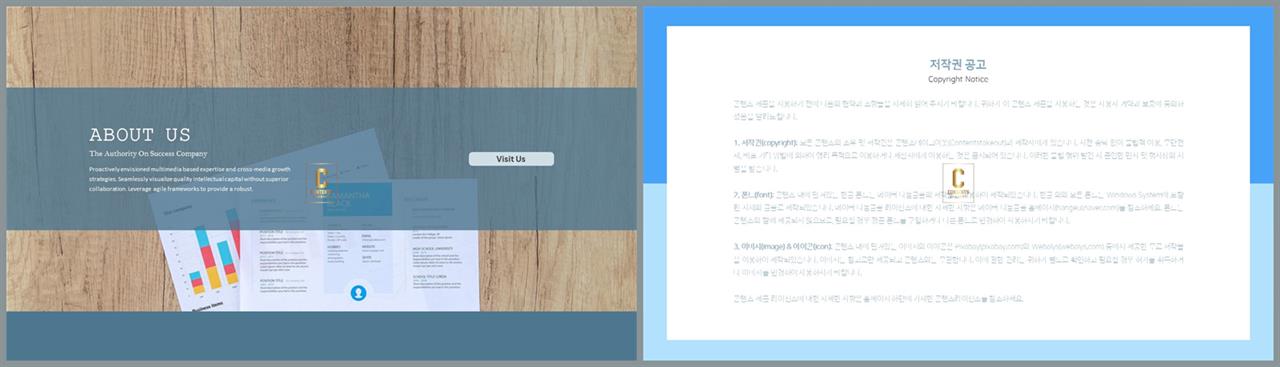
Task: Select the ABOUT US heading
Action: pyautogui.click(x=140, y=135)
